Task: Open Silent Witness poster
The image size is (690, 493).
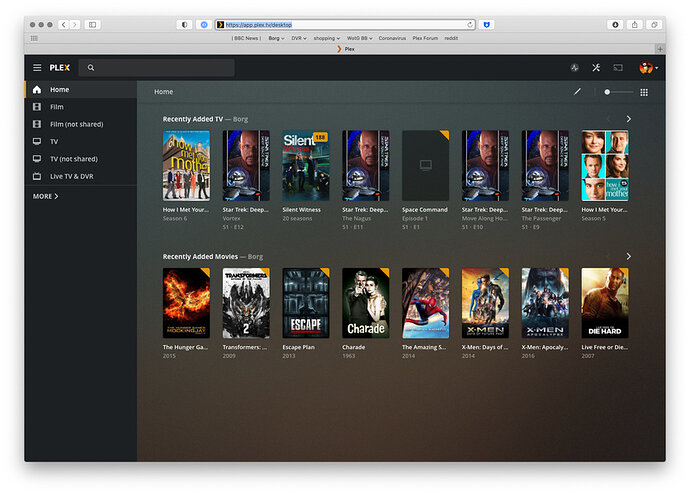Action: point(306,166)
